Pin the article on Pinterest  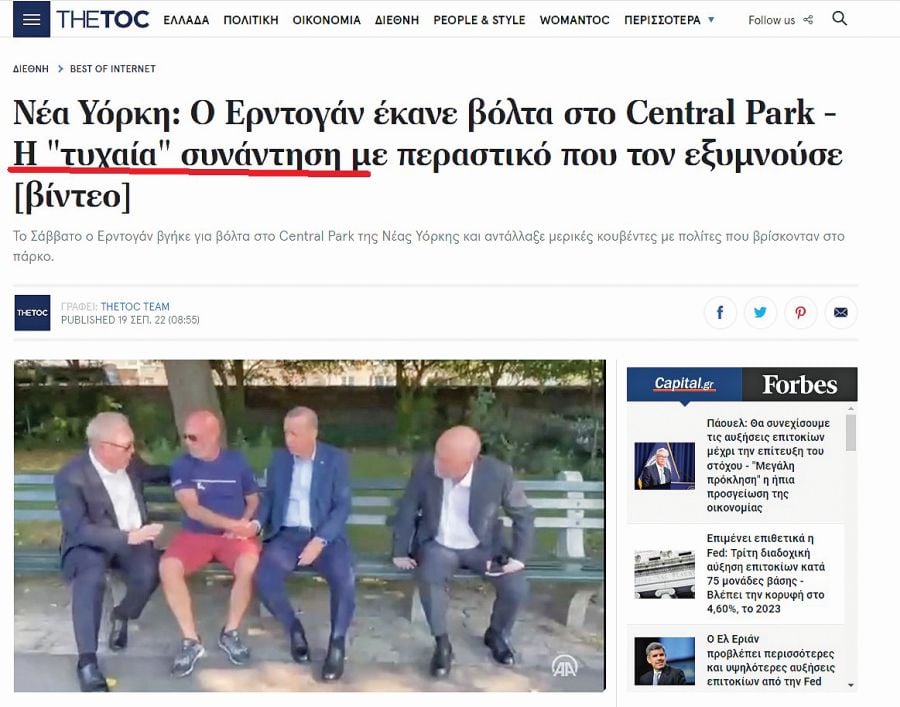[800, 312]
